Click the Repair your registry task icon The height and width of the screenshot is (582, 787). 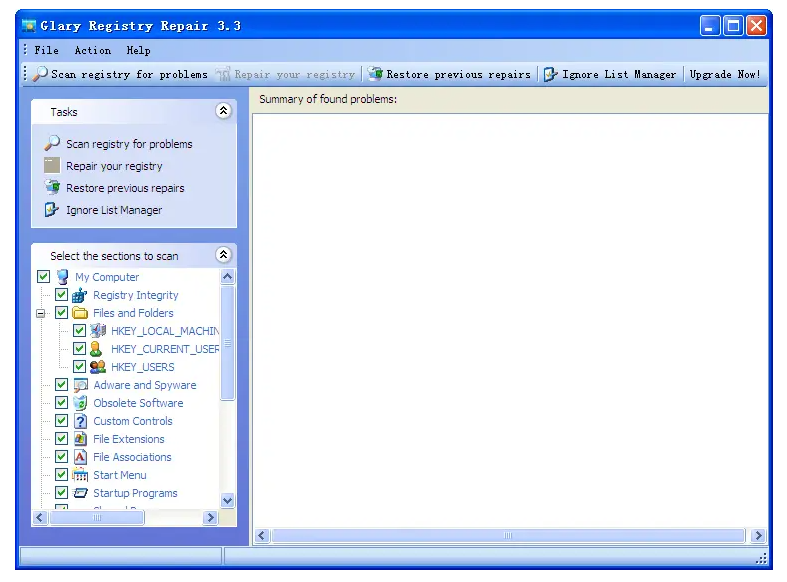pyautogui.click(x=52, y=166)
